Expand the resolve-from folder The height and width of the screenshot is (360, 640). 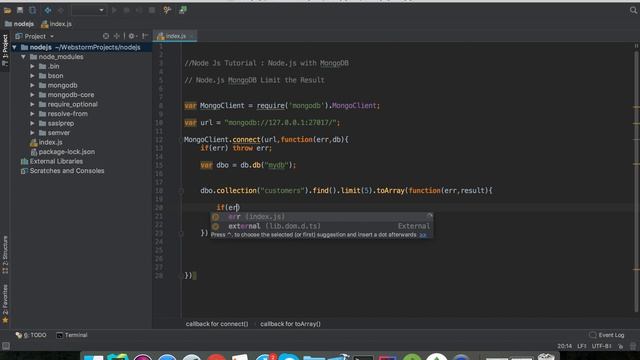(32, 114)
